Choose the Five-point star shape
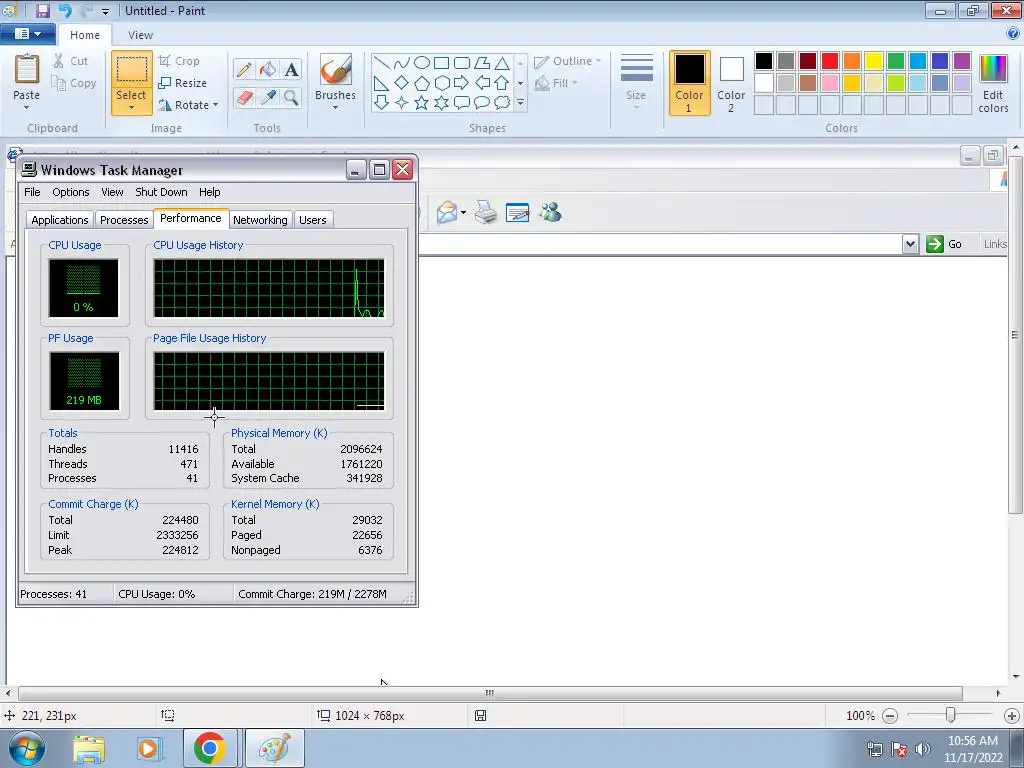 (x=422, y=103)
